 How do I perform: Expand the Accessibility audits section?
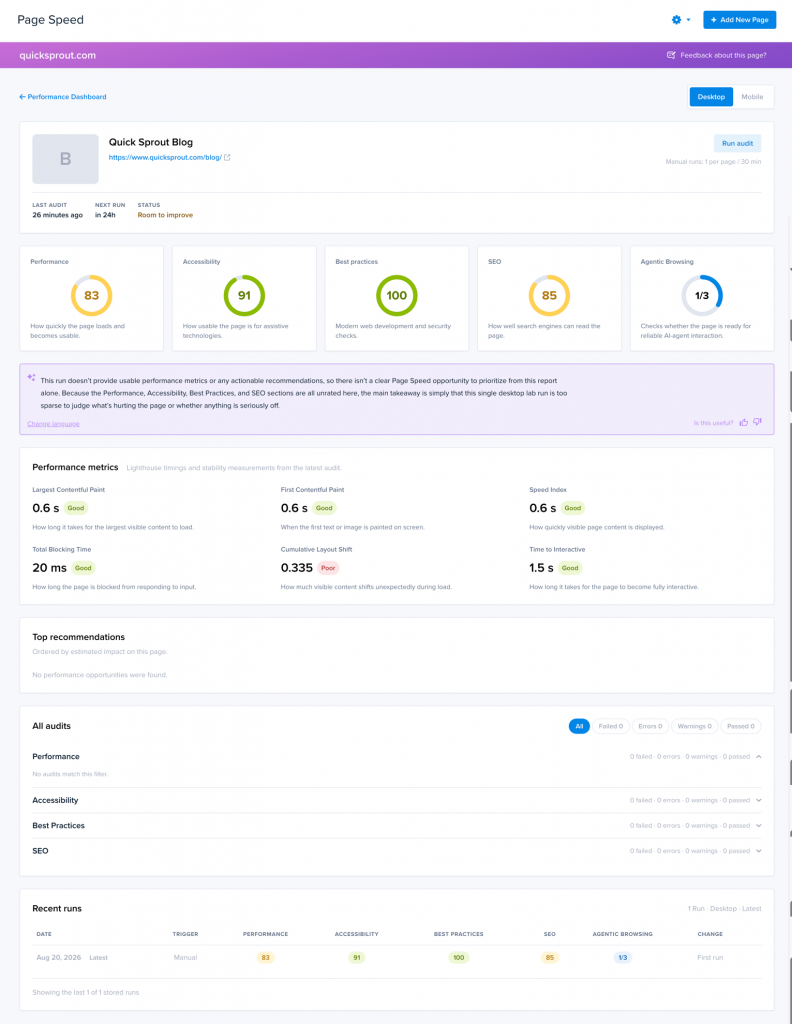tap(759, 800)
